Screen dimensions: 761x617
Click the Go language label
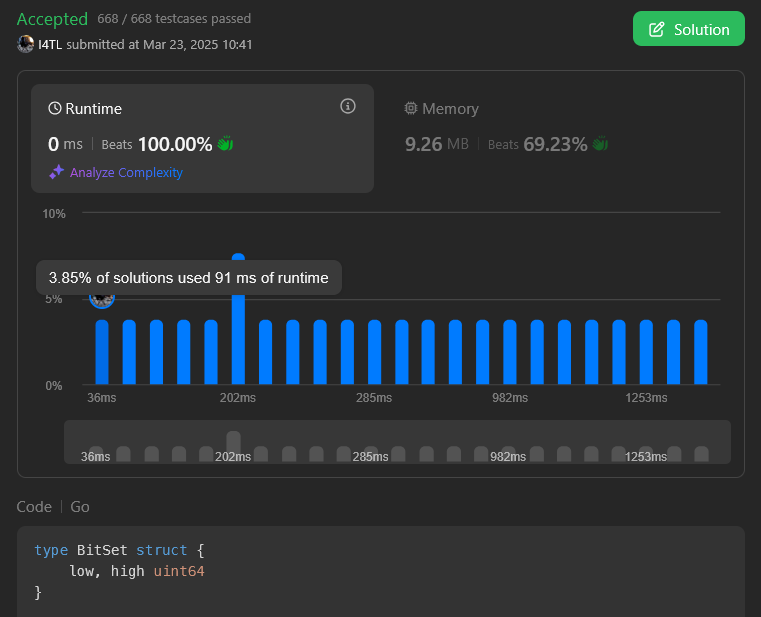point(80,507)
